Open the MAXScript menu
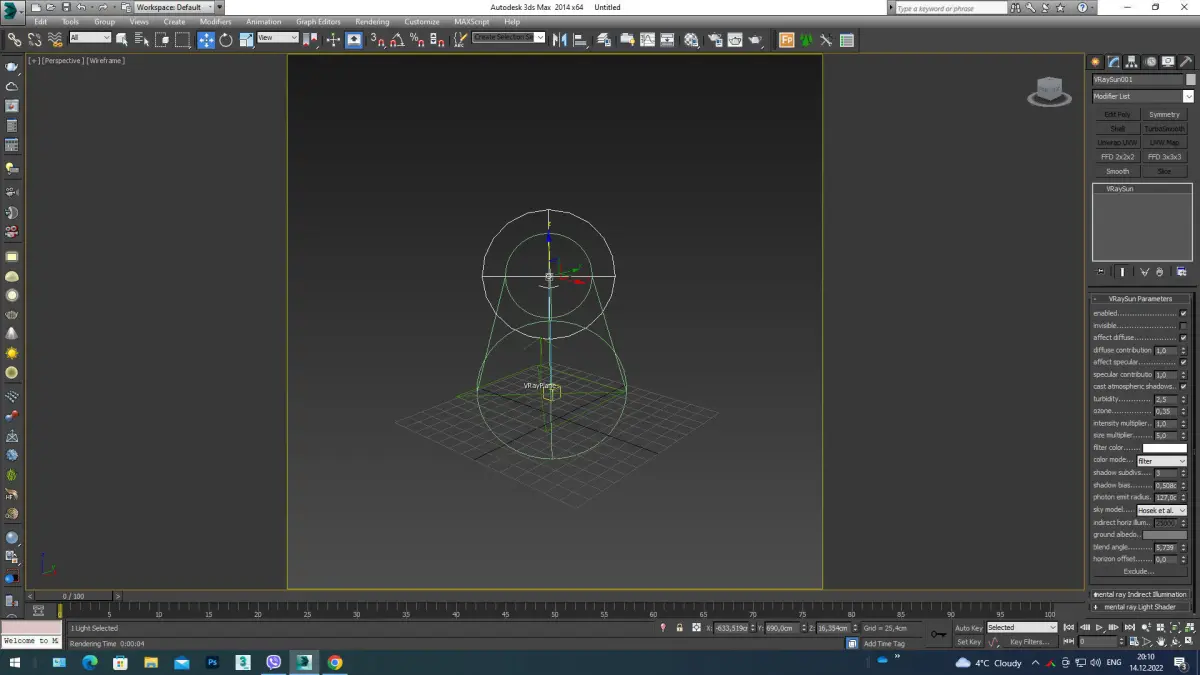This screenshot has height=675, width=1200. pyautogui.click(x=472, y=22)
